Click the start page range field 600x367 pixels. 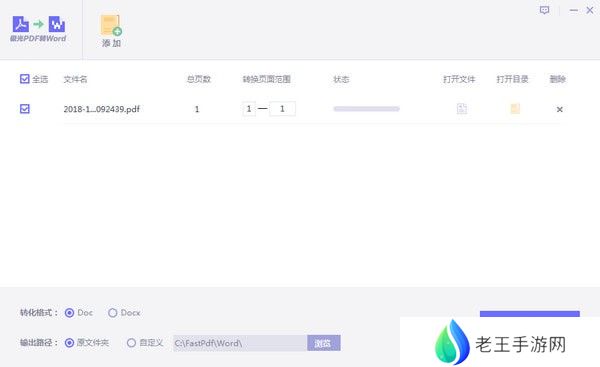pyautogui.click(x=249, y=109)
